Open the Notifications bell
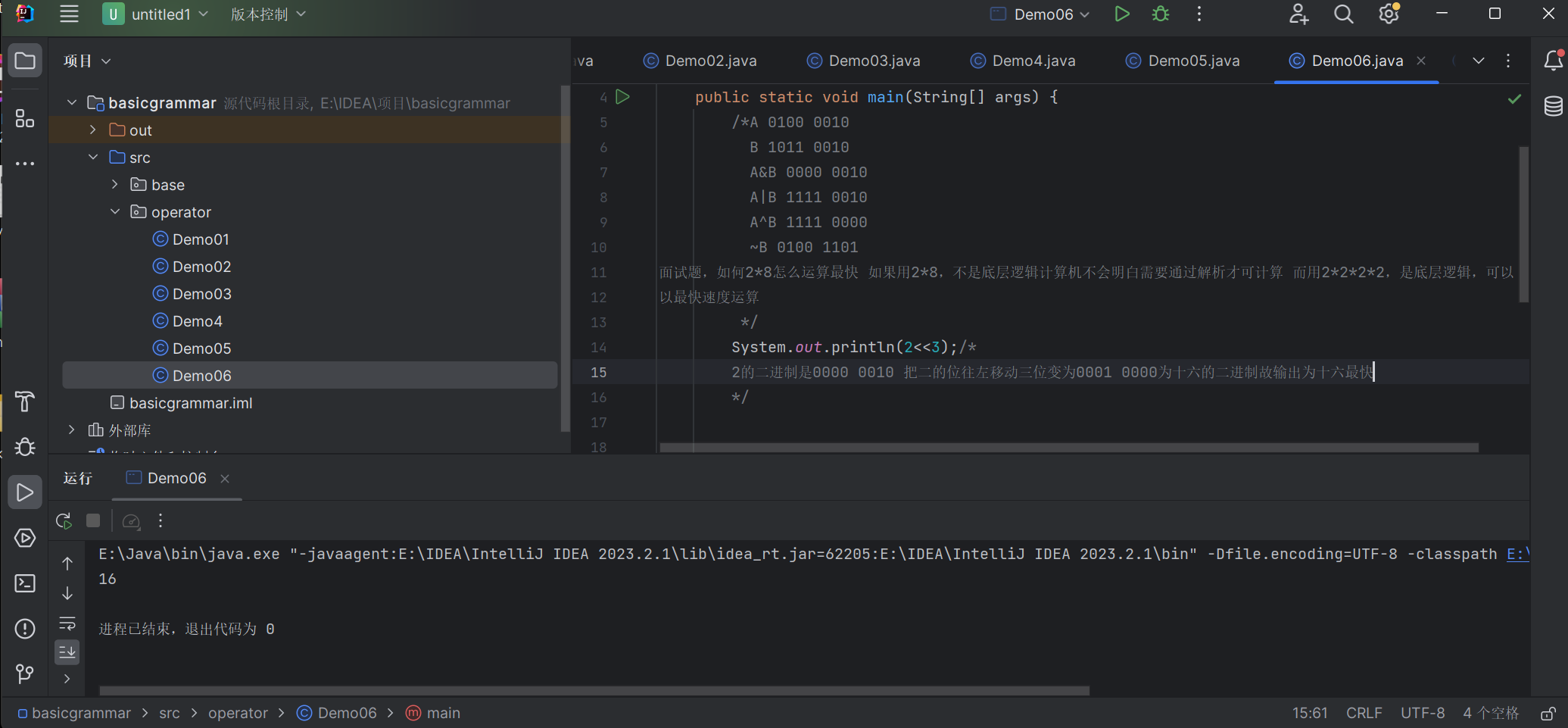 point(1553,61)
